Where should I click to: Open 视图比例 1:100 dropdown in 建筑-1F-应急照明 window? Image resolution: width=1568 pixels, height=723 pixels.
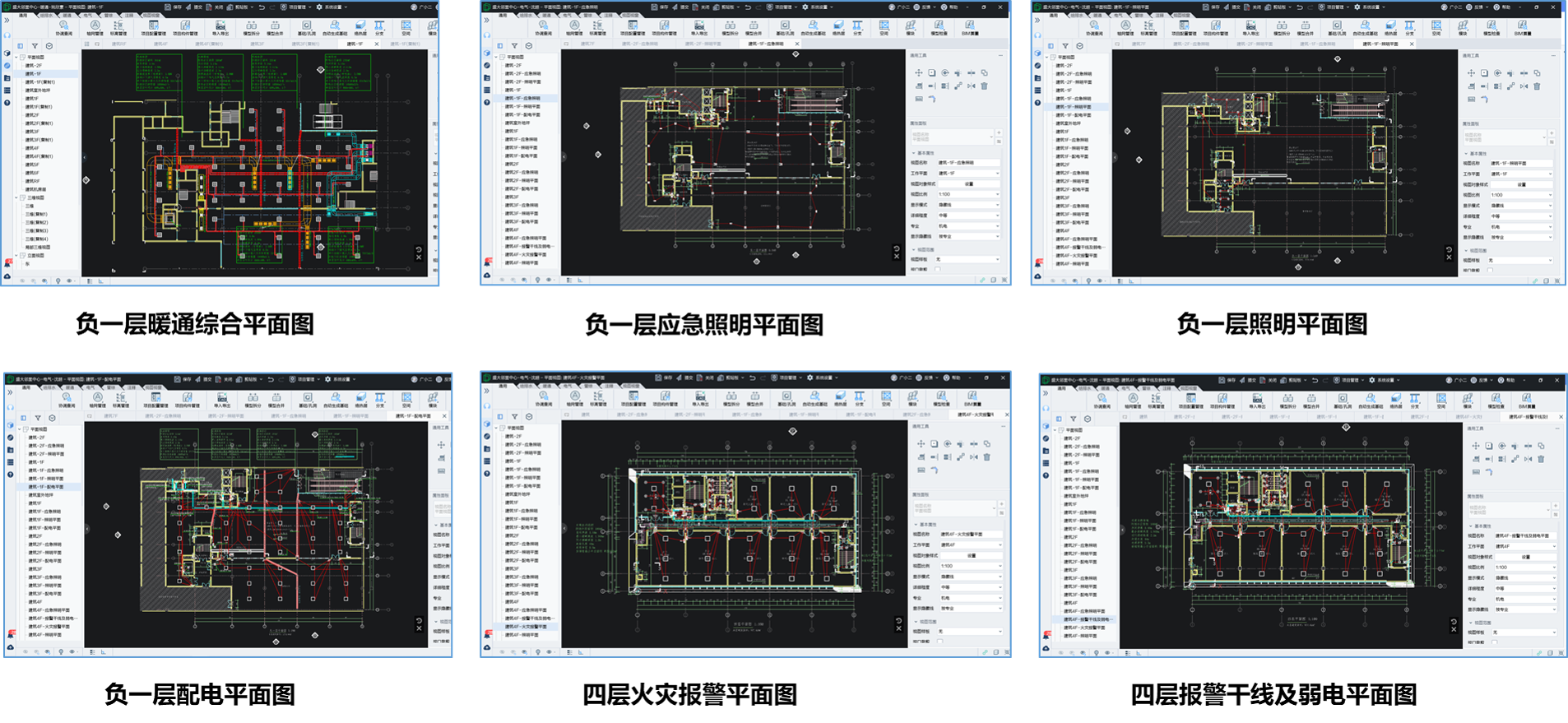[968, 194]
